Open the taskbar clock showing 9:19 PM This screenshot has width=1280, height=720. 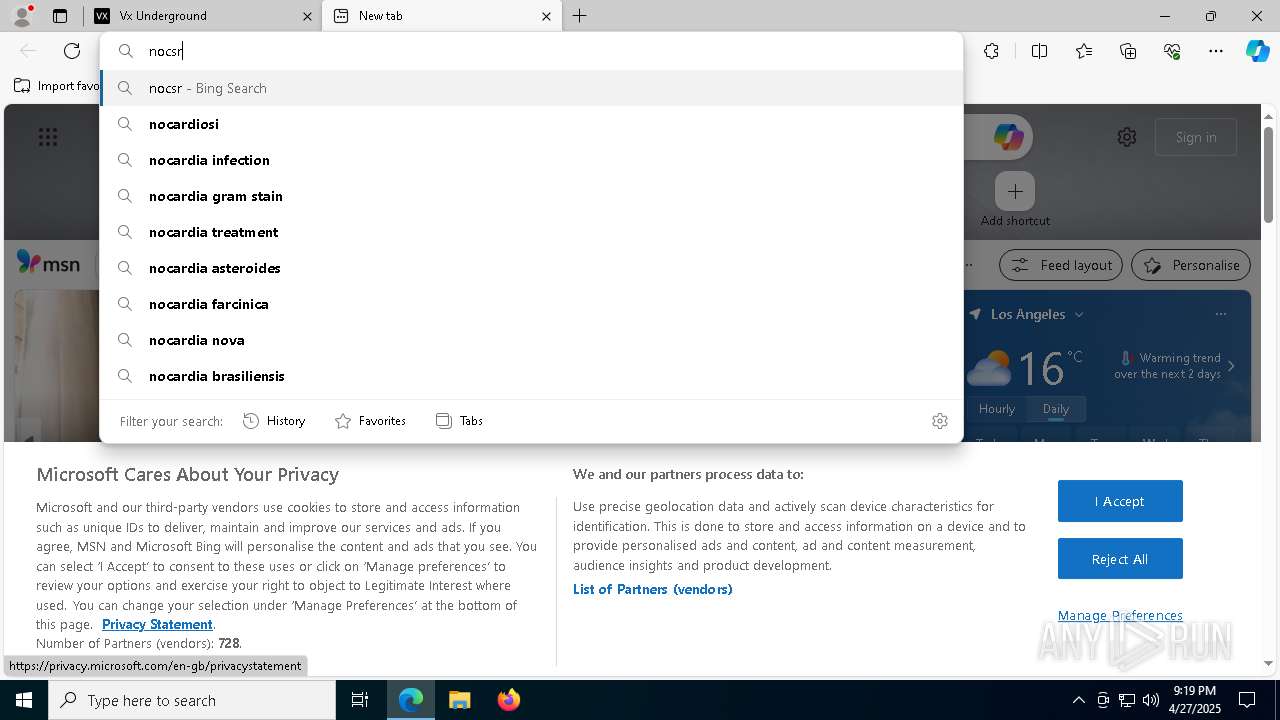(x=1194, y=700)
